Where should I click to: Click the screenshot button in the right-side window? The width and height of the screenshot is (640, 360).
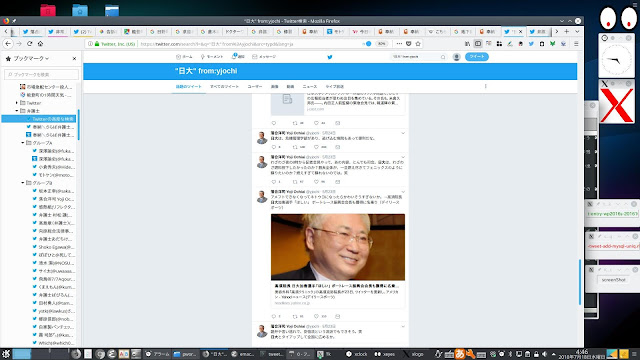point(613,280)
